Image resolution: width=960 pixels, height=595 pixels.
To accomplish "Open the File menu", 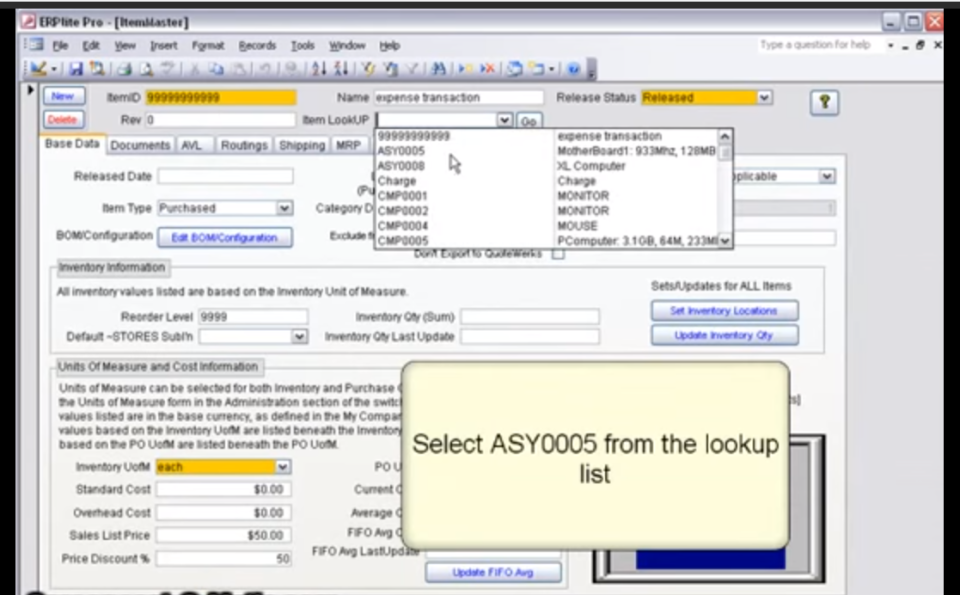I will pyautogui.click(x=60, y=45).
